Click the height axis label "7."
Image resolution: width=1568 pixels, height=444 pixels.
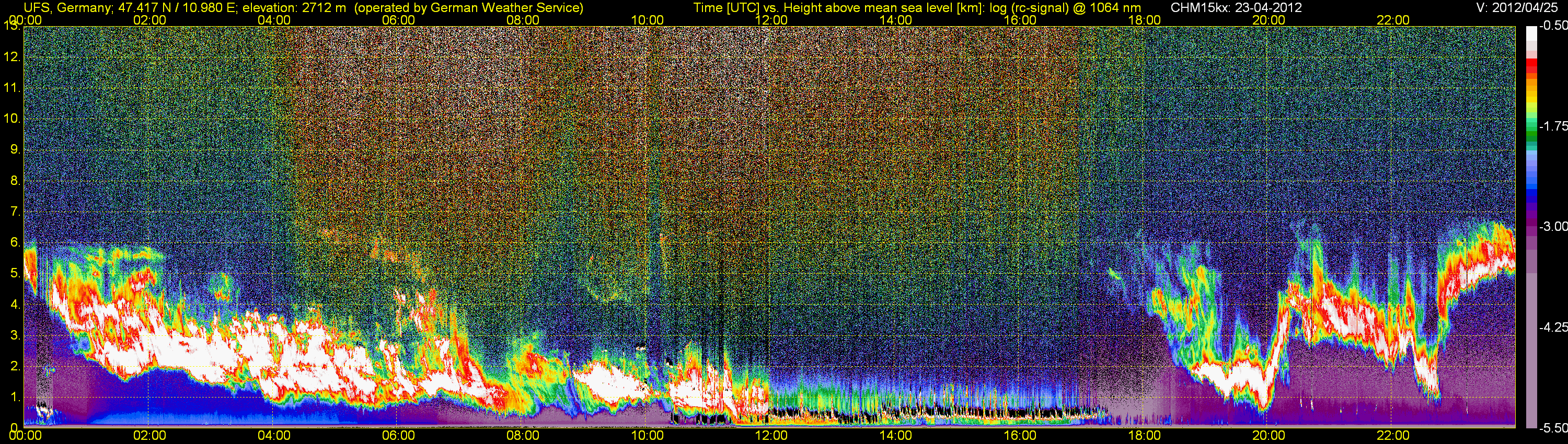15,212
